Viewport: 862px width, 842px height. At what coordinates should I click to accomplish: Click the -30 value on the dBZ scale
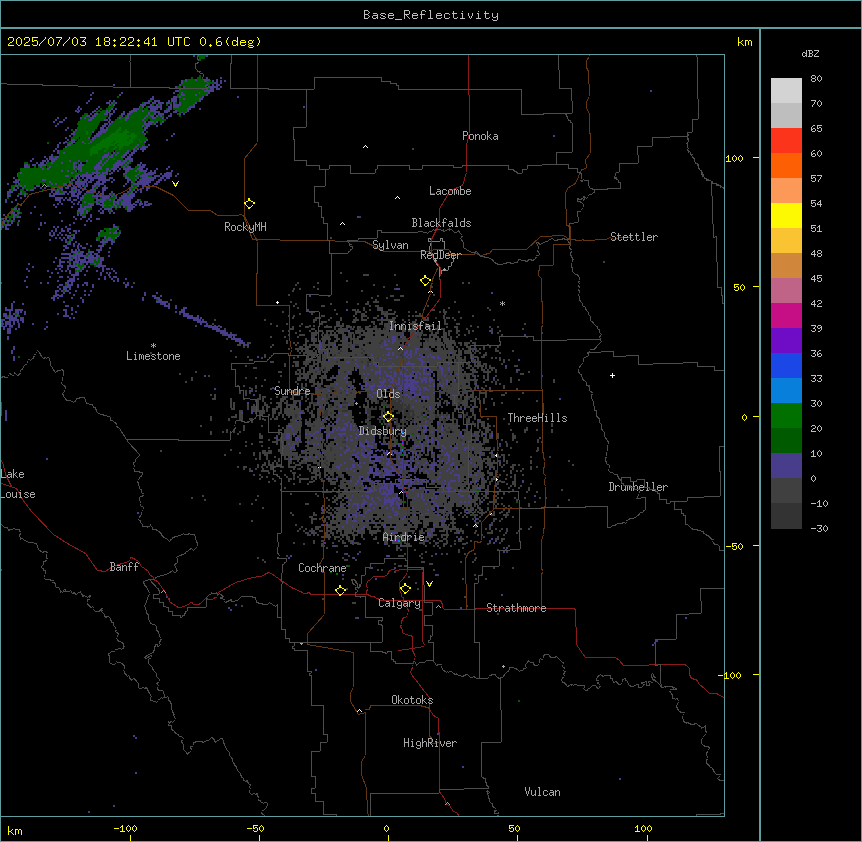(819, 528)
